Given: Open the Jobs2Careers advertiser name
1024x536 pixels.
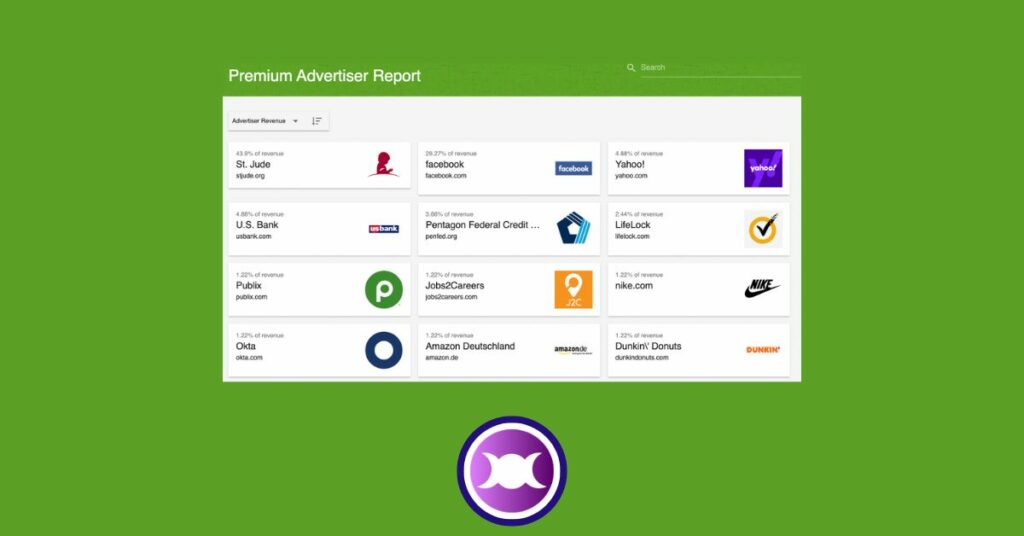Looking at the screenshot, I should click(x=455, y=285).
